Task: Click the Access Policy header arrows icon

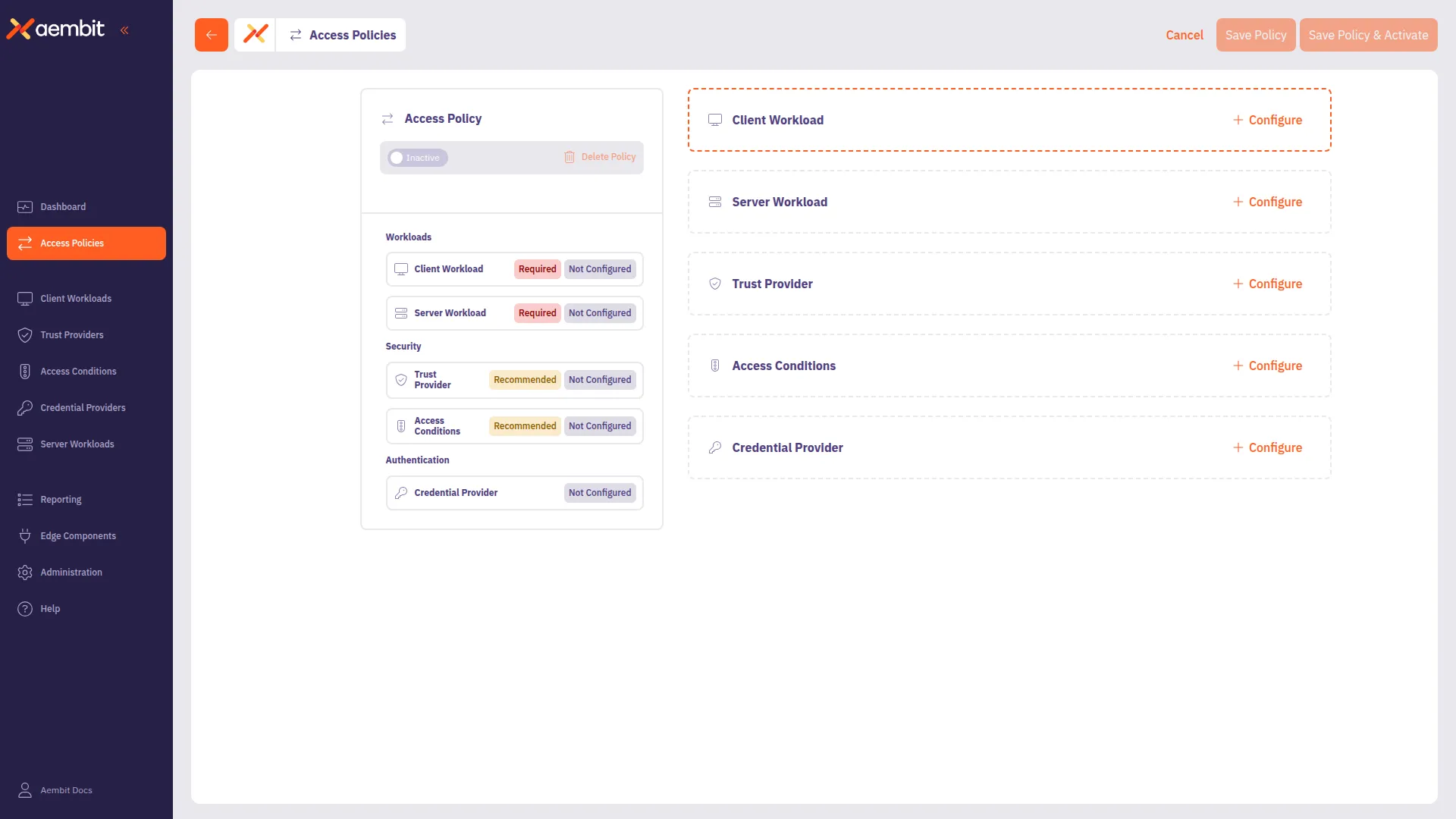Action: 388,119
